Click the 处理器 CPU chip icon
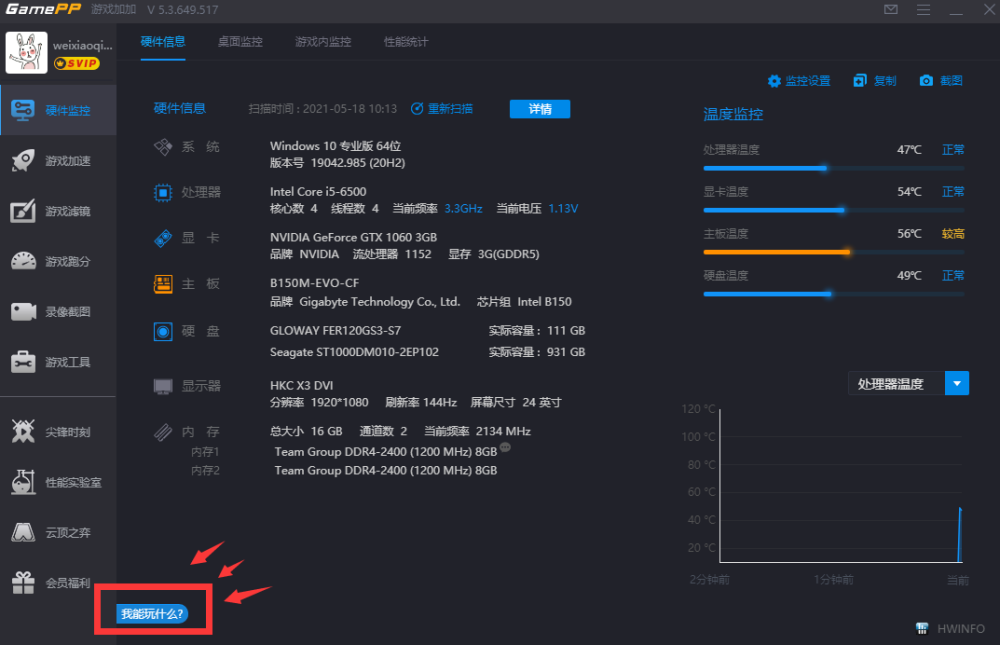 point(163,192)
